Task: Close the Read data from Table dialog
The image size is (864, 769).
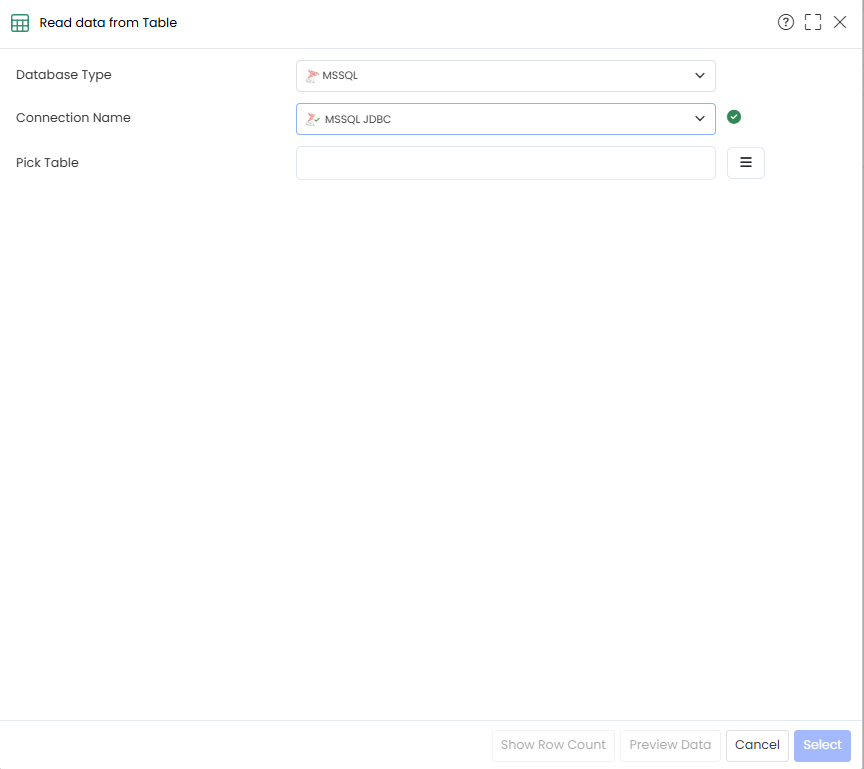Action: tap(839, 23)
